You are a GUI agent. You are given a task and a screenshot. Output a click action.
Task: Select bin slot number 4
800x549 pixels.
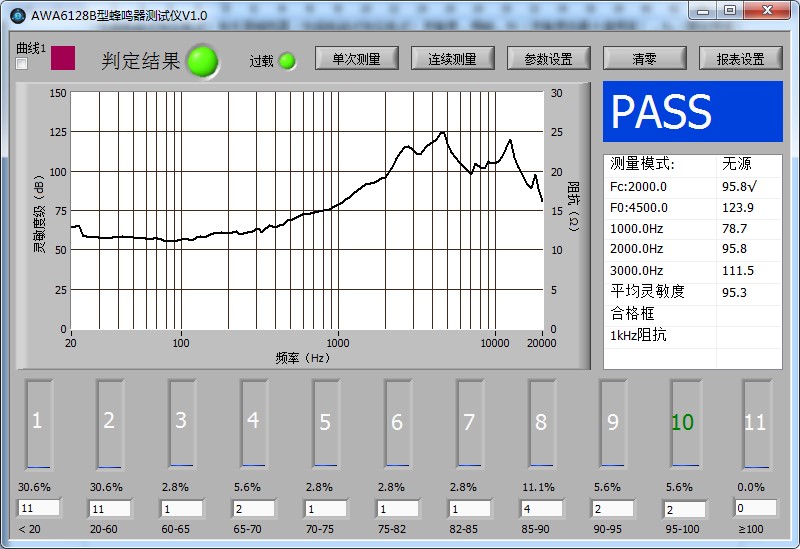coord(253,422)
